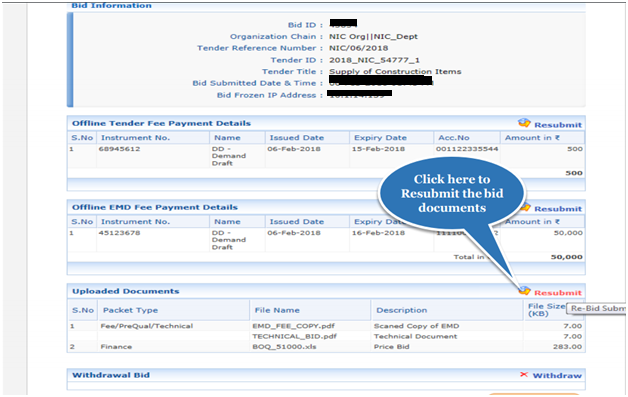Viewport: 628px width, 397px height.
Task: Click the Description column header
Action: [401, 310]
